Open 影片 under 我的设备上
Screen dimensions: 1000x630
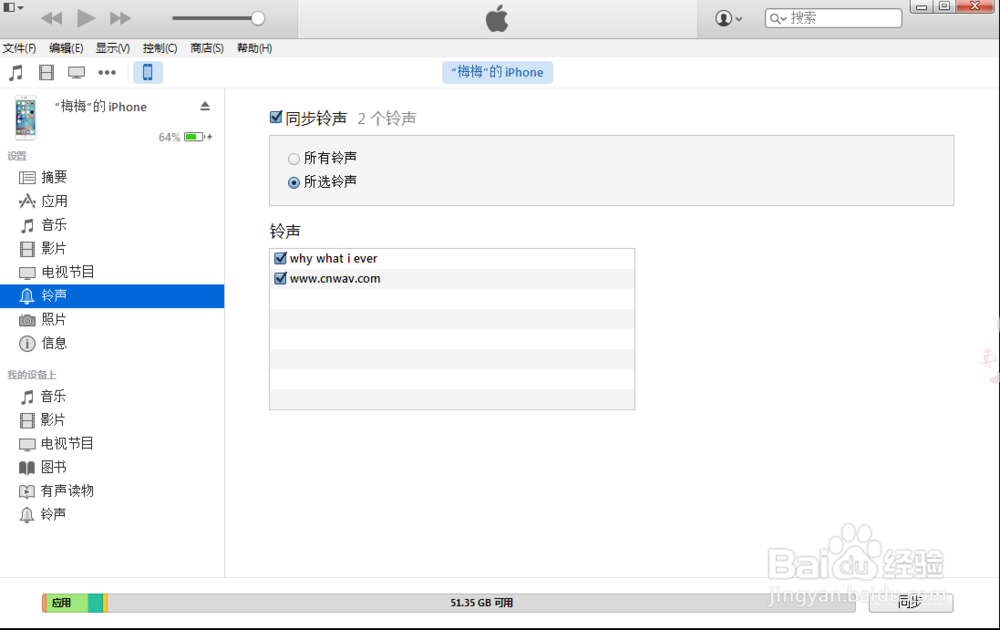coord(112,420)
